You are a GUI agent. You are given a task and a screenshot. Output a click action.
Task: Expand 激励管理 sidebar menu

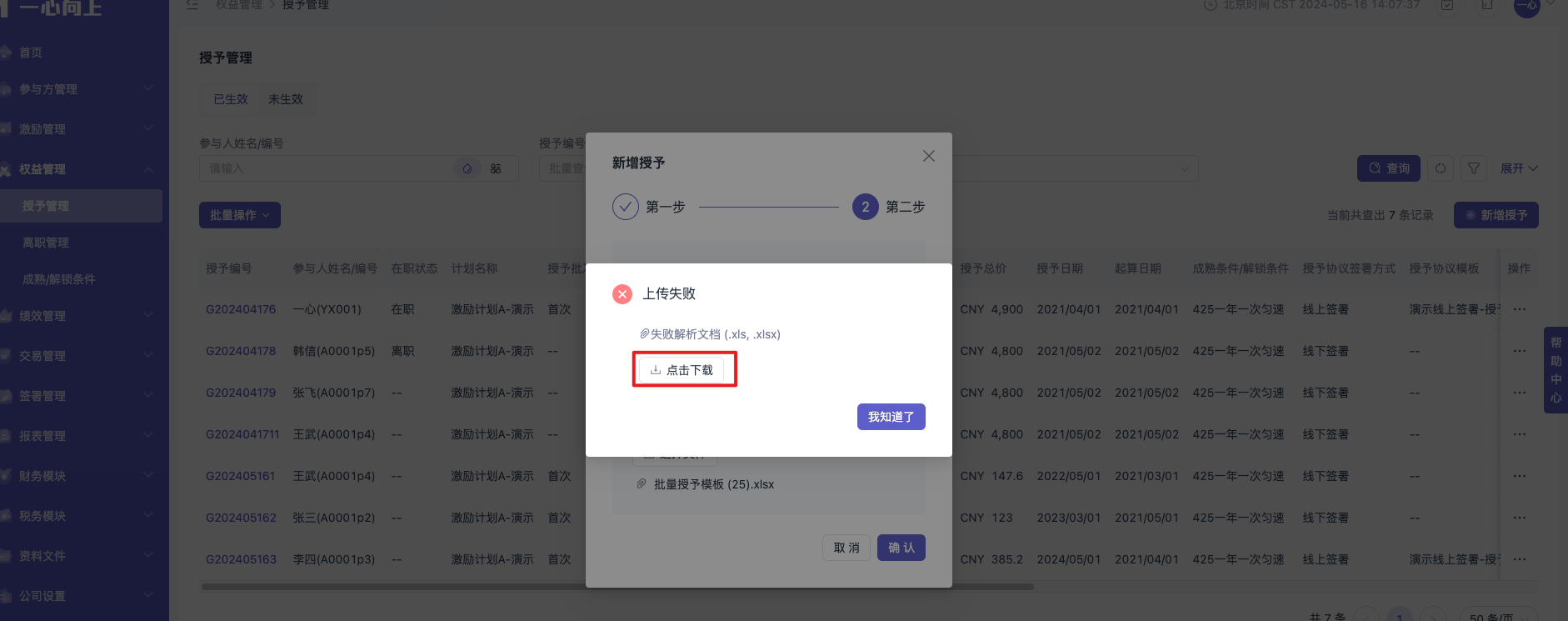pos(81,129)
